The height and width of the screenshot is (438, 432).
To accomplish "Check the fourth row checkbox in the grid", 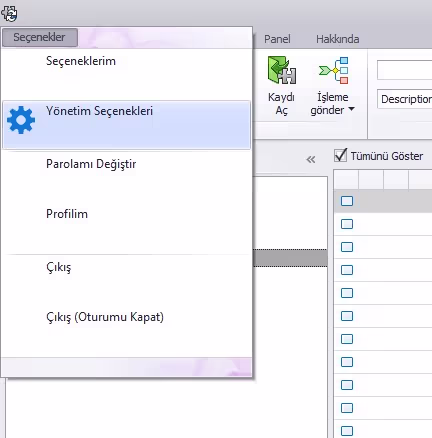I will pyautogui.click(x=347, y=270).
